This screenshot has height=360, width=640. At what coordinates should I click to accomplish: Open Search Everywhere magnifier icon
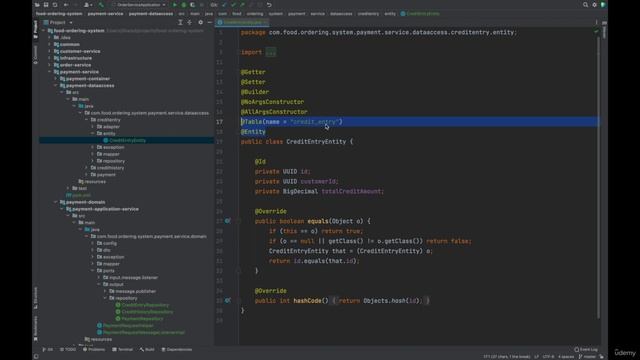(585, 5)
